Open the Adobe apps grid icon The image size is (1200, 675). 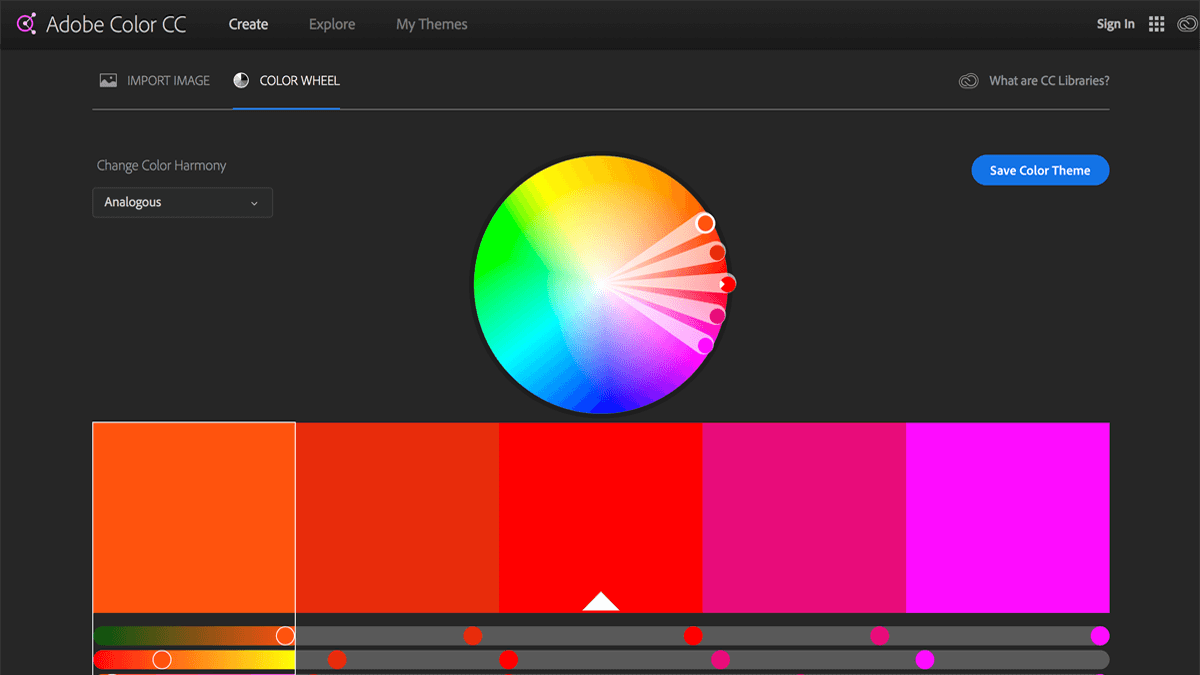(1157, 23)
